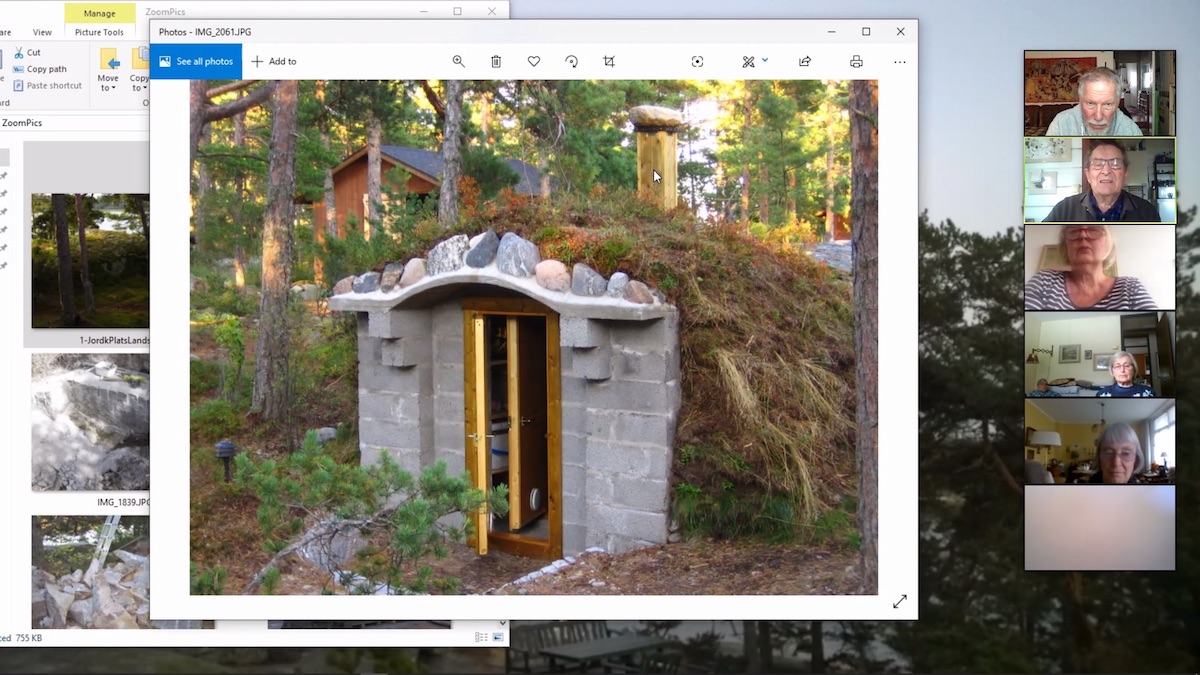Click the Add to button
The height and width of the screenshot is (675, 1200).
pyautogui.click(x=274, y=62)
